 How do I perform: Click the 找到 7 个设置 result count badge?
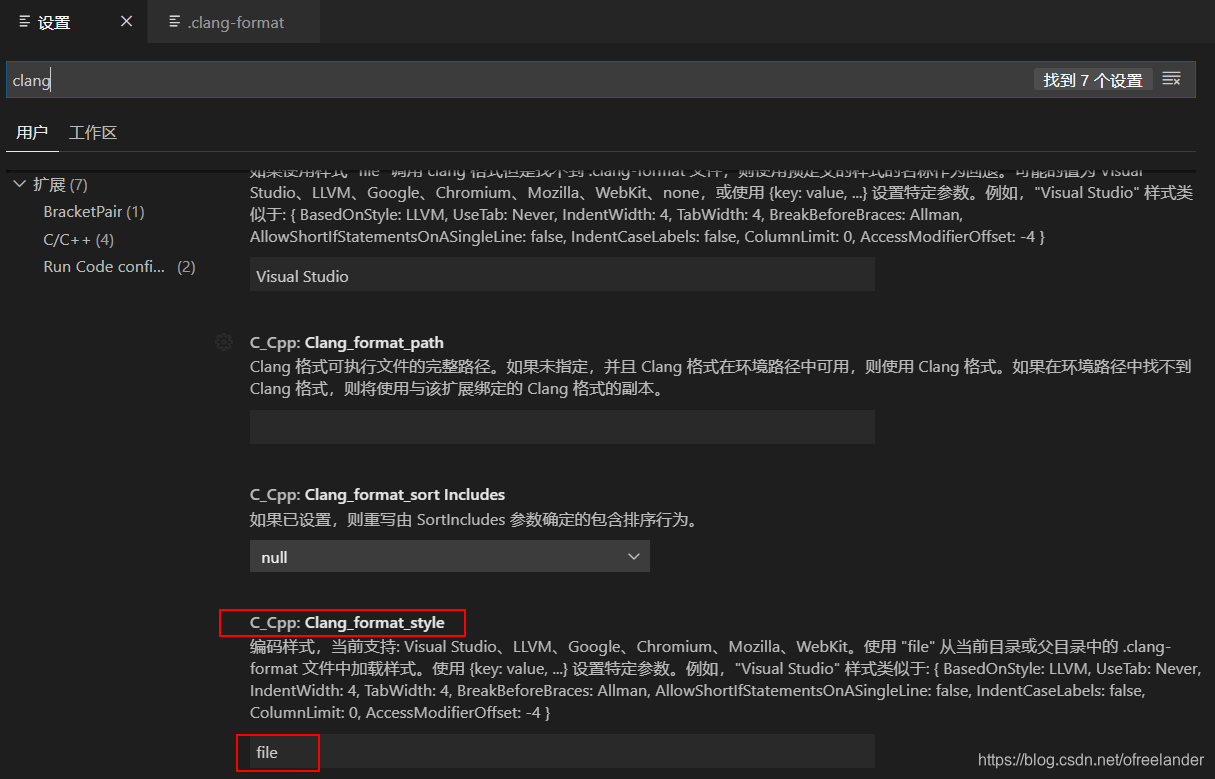(x=1093, y=80)
